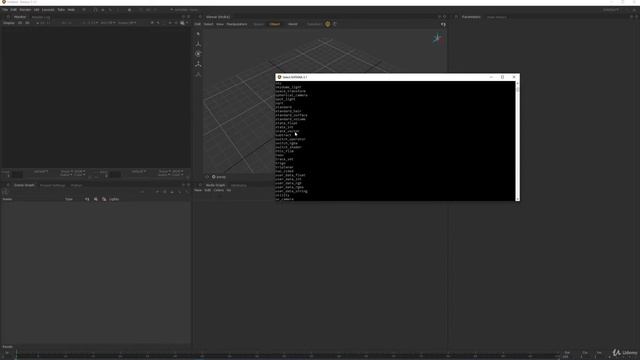This screenshot has height=360, width=640.
Task: Switch to the Scene Graph tab
Action: pyautogui.click(x=24, y=185)
